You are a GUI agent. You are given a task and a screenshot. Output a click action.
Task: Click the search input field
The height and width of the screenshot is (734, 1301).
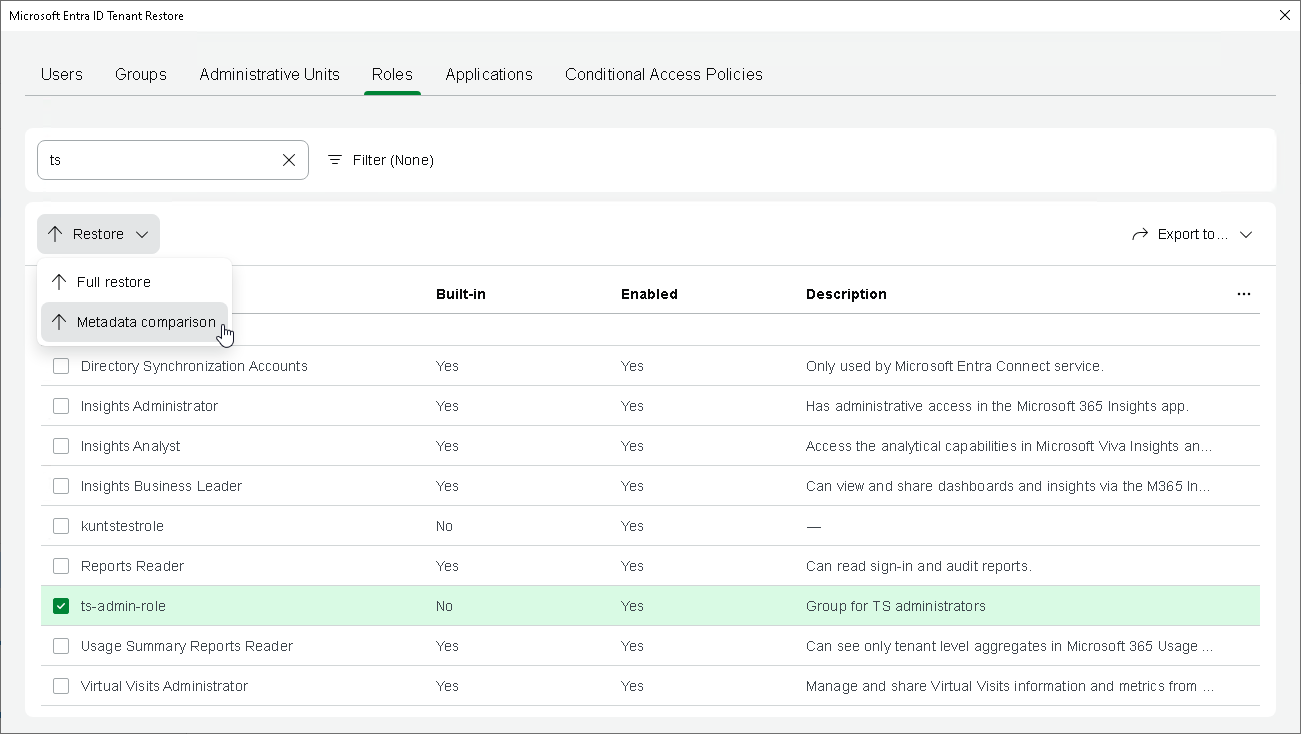(x=160, y=160)
